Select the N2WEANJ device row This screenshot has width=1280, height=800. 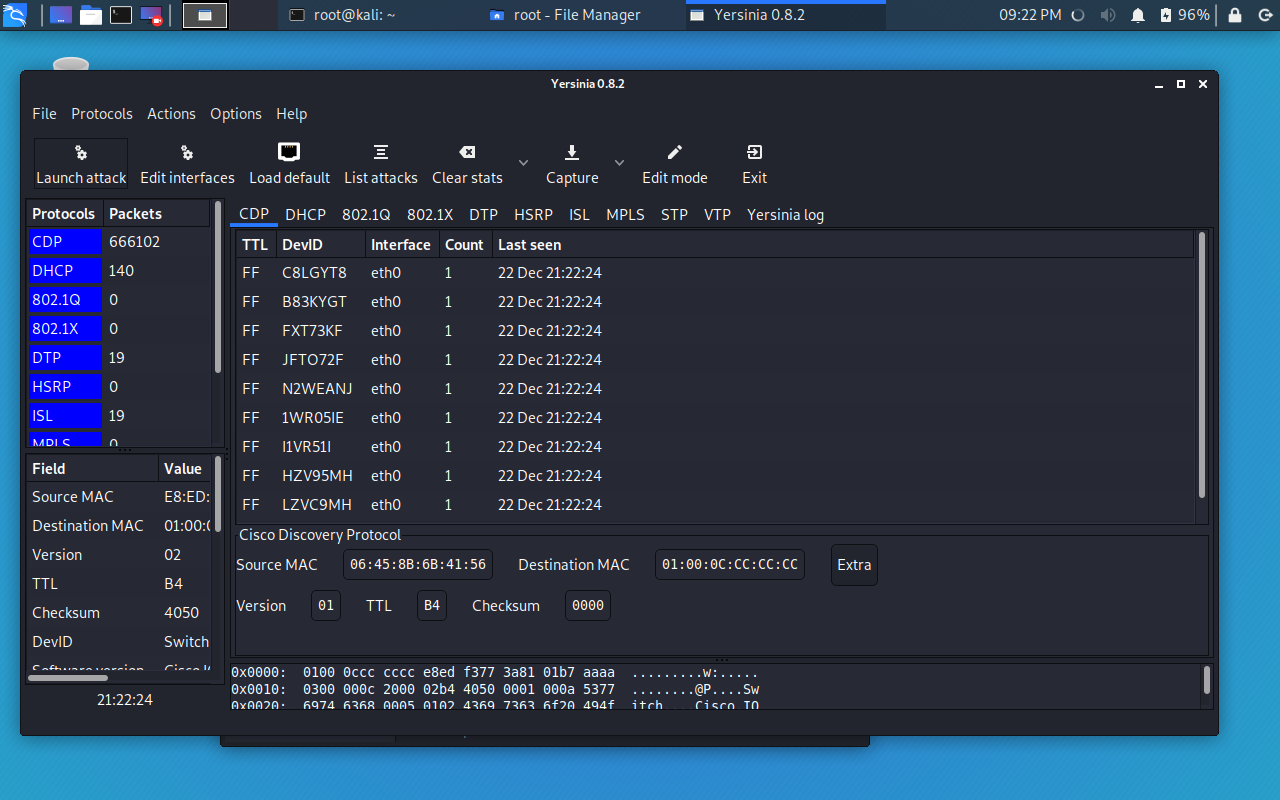(317, 389)
